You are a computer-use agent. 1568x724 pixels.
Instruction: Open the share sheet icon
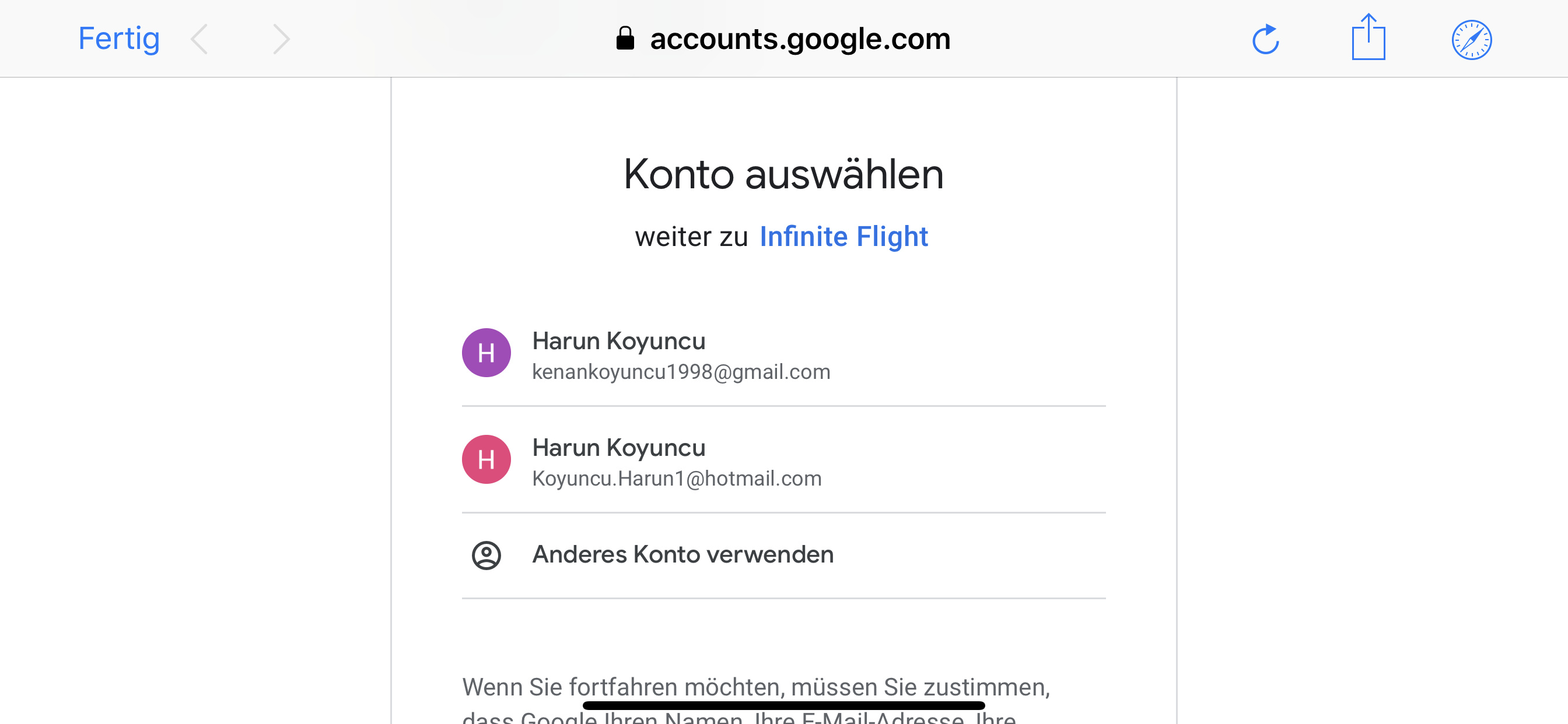point(1368,38)
